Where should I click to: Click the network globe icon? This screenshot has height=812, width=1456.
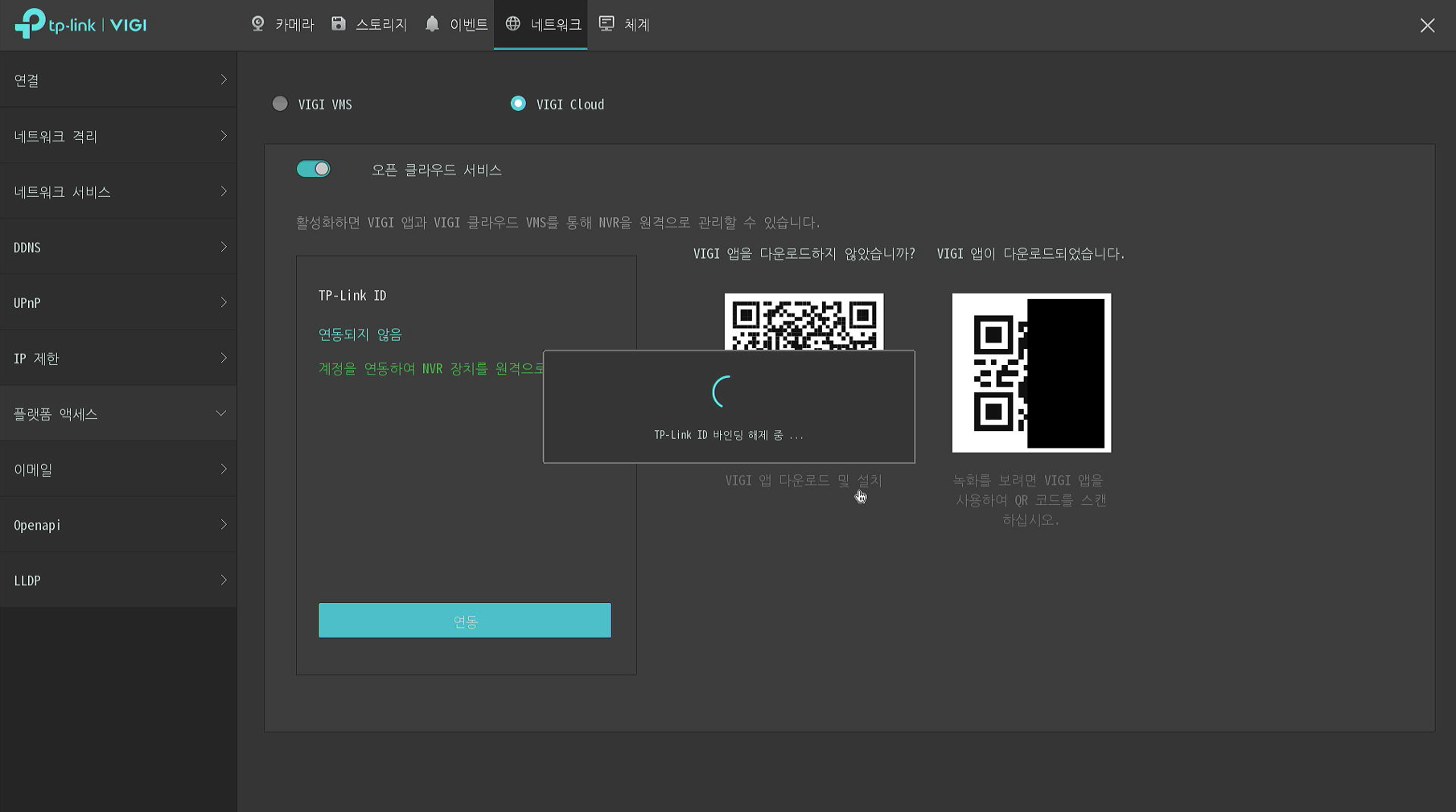[512, 24]
